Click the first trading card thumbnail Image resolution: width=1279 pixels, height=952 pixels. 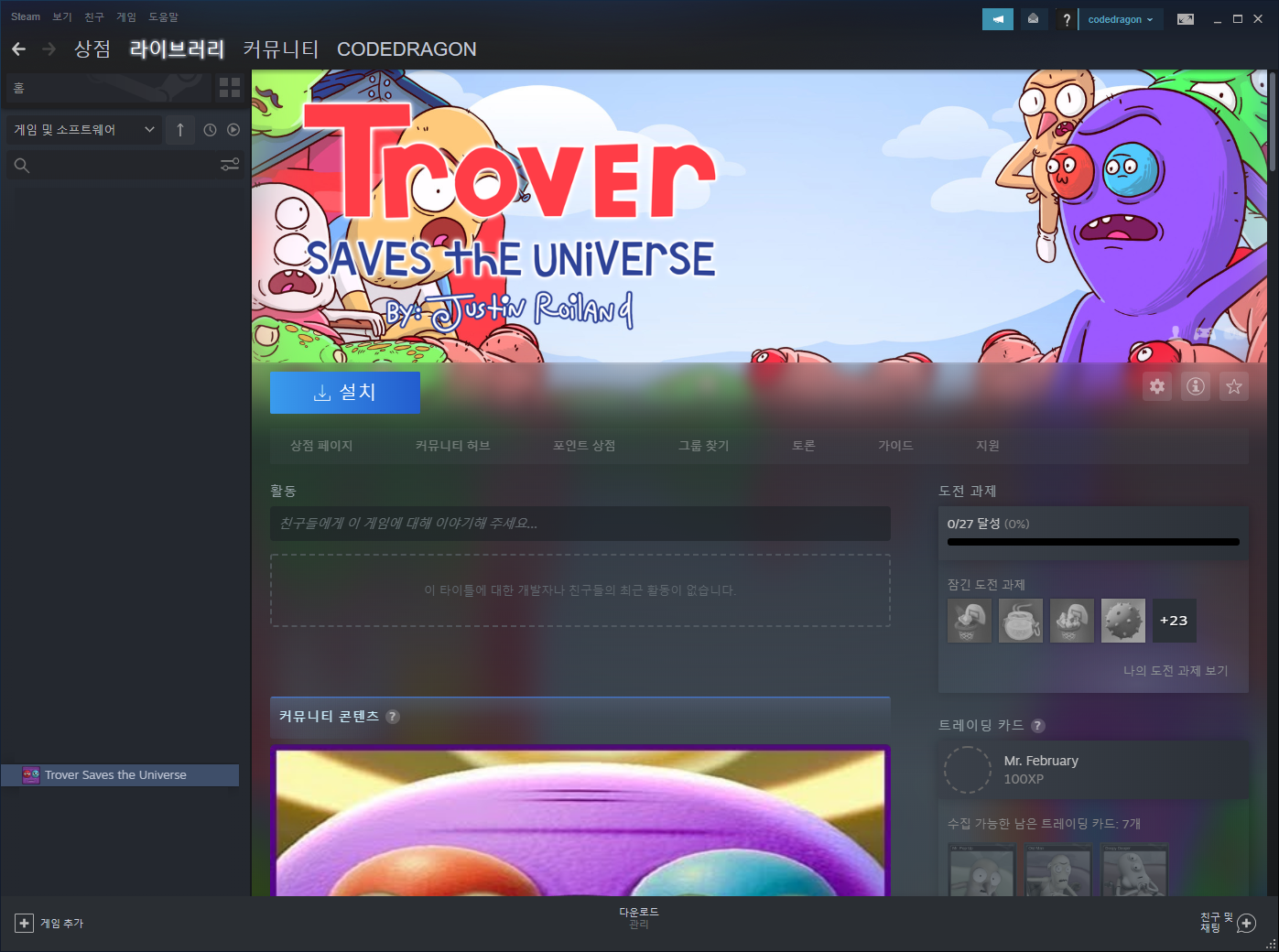(x=981, y=870)
